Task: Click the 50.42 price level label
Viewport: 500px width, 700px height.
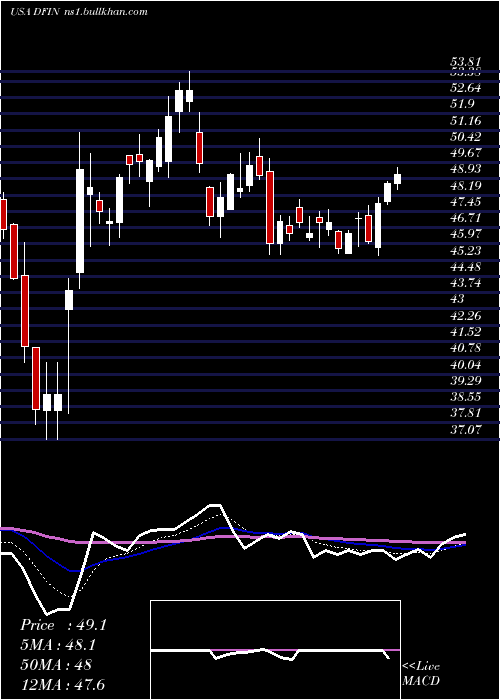Action: [x=465, y=137]
